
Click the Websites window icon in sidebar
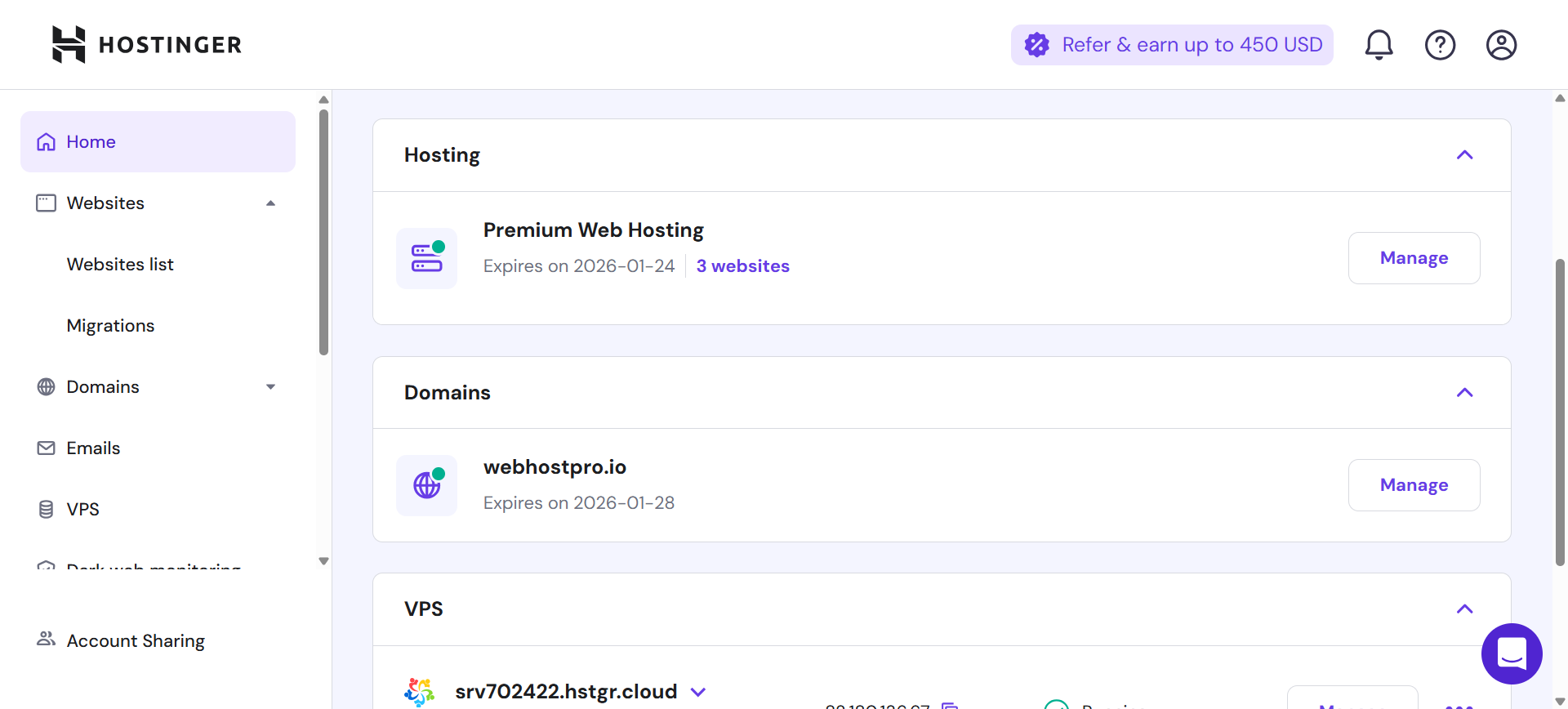47,203
